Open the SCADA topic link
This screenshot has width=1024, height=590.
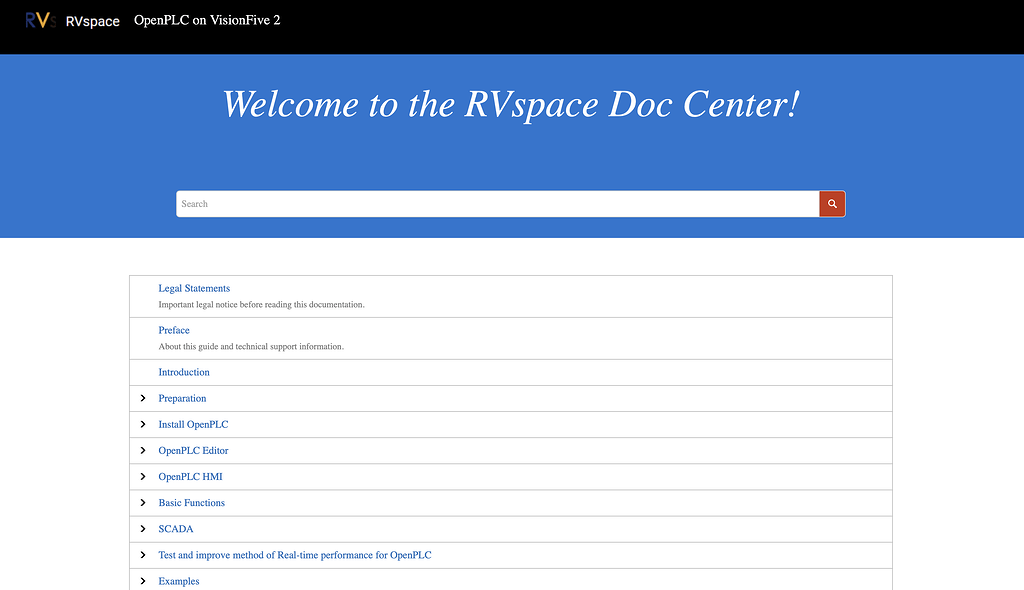tap(176, 529)
